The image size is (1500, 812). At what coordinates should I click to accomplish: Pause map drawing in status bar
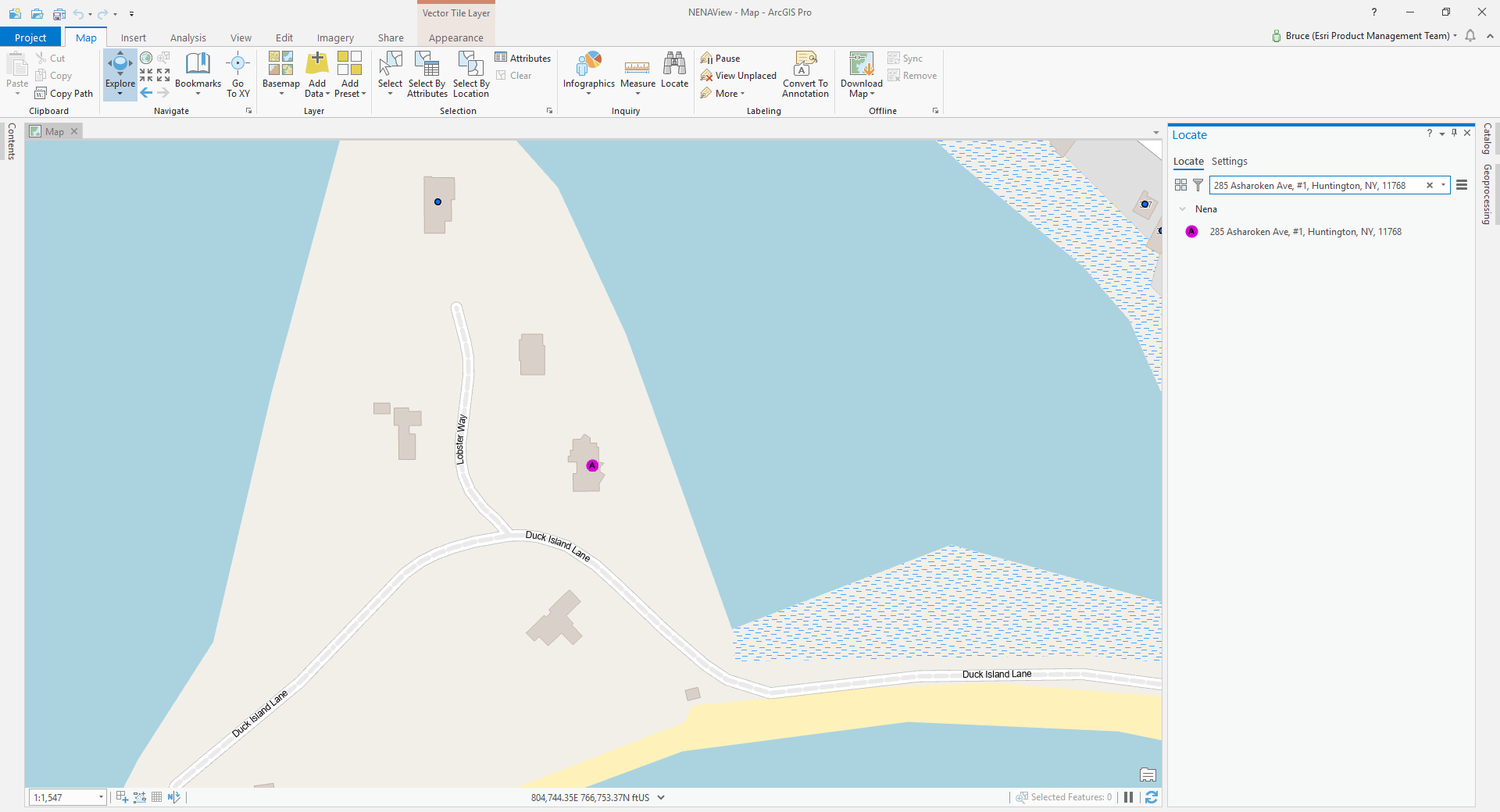[x=1128, y=797]
